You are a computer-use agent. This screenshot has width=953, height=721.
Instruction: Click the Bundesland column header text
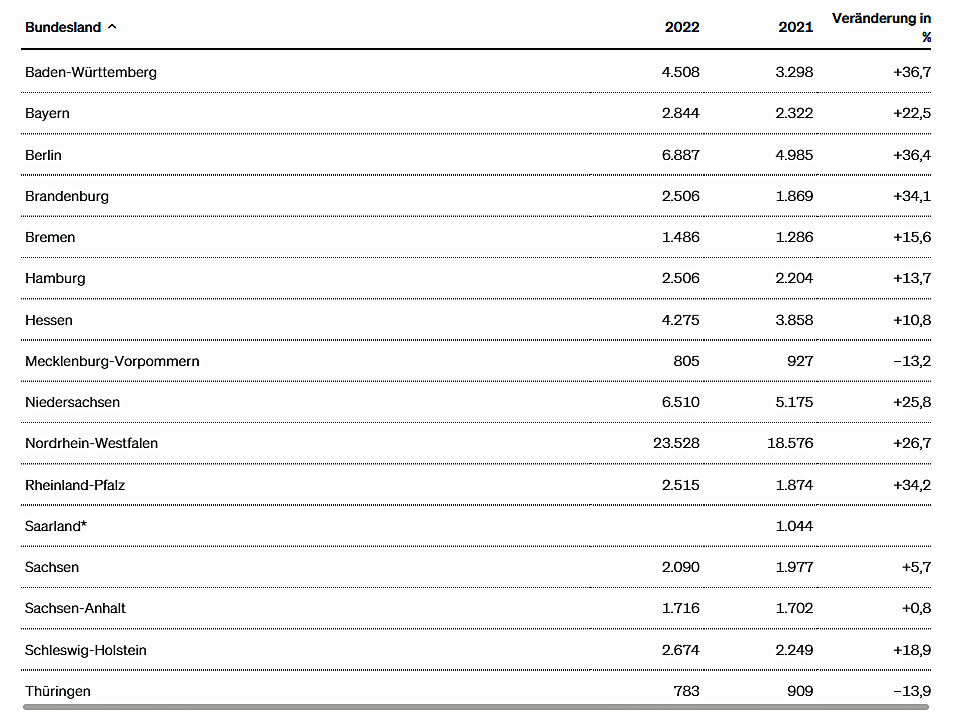[63, 27]
